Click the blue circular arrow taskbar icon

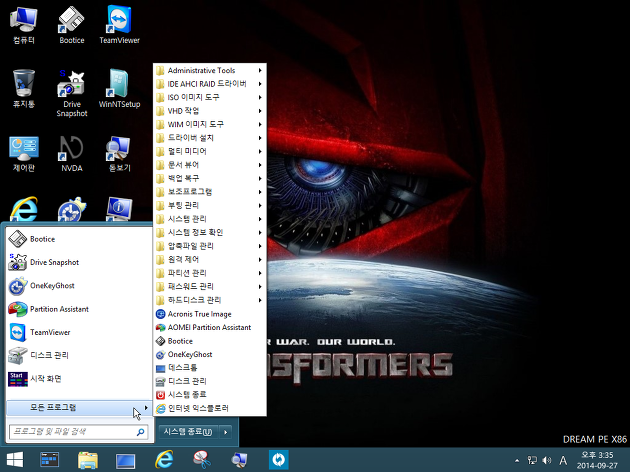(x=278, y=460)
